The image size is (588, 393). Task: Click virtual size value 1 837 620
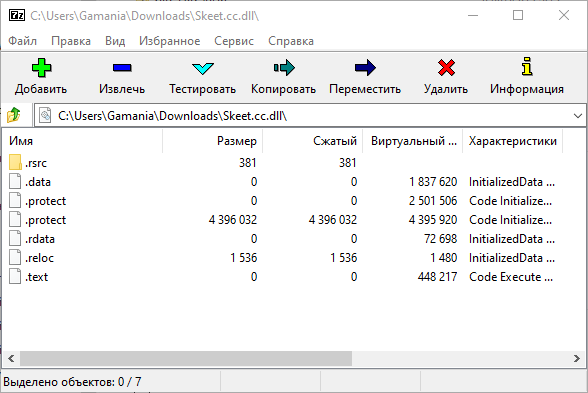433,182
